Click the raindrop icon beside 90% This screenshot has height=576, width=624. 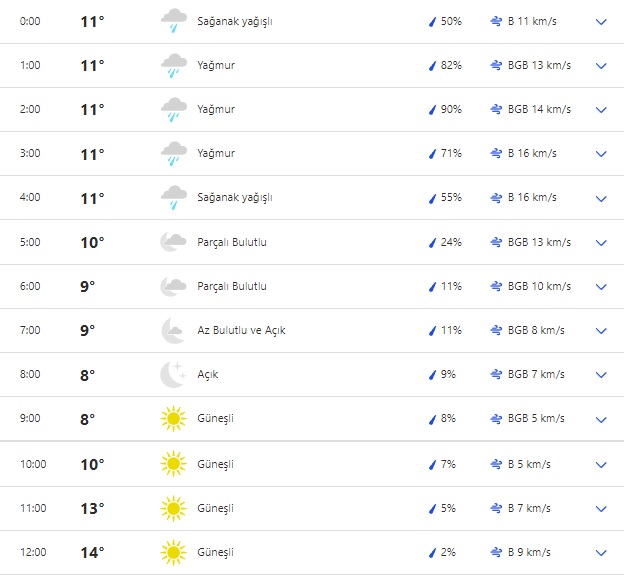coord(433,109)
